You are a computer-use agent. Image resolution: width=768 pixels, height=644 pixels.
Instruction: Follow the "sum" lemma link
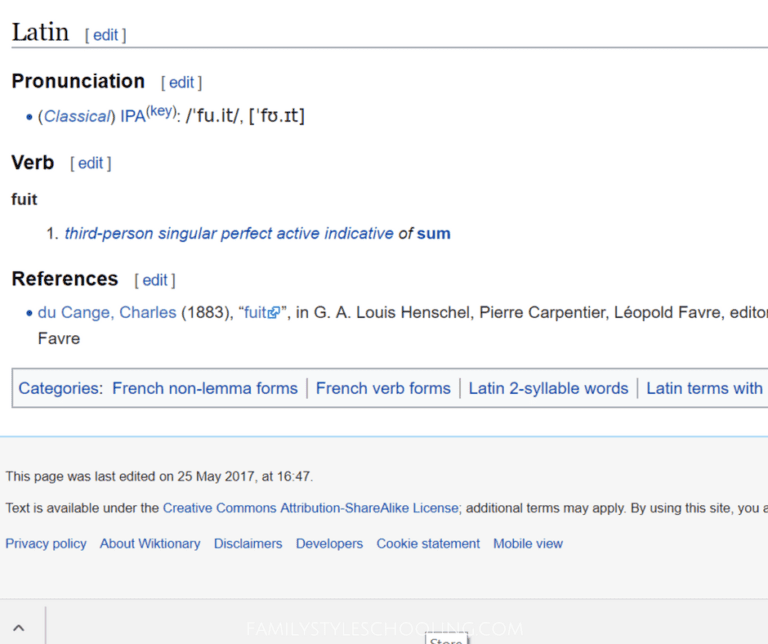coord(433,233)
